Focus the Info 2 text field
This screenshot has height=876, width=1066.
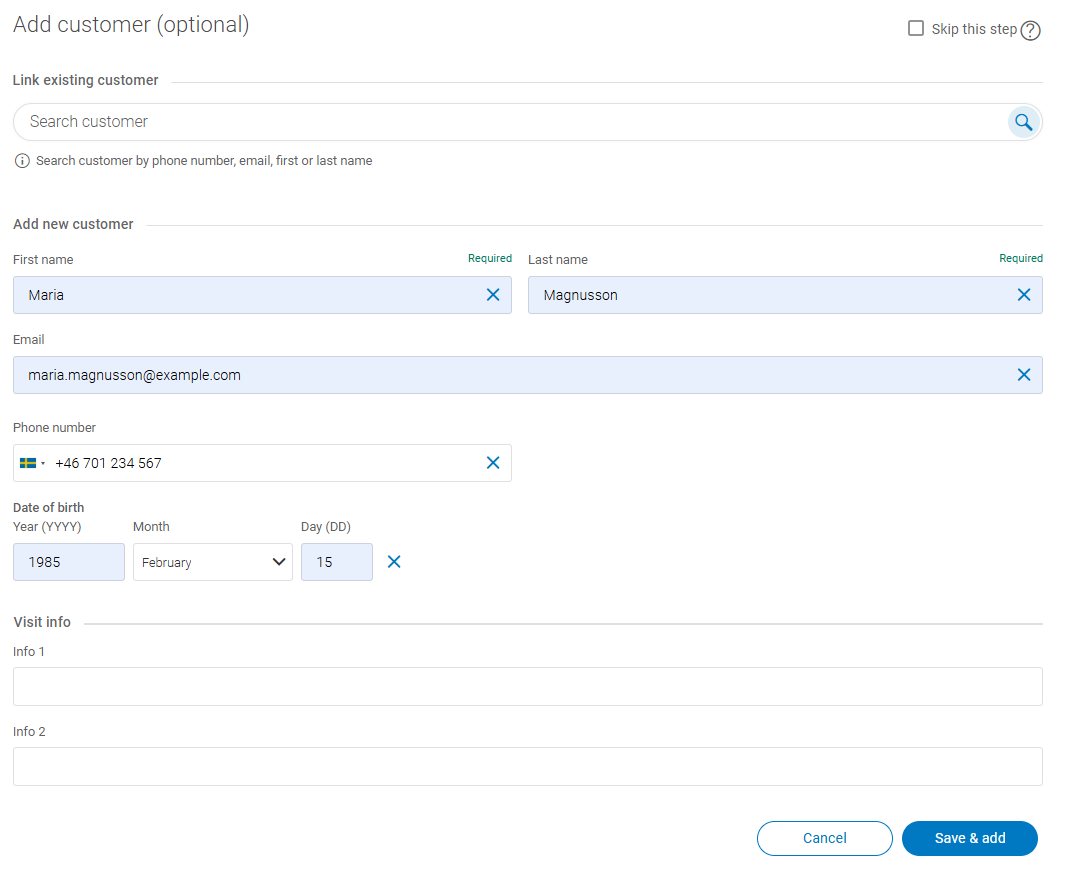[x=527, y=767]
